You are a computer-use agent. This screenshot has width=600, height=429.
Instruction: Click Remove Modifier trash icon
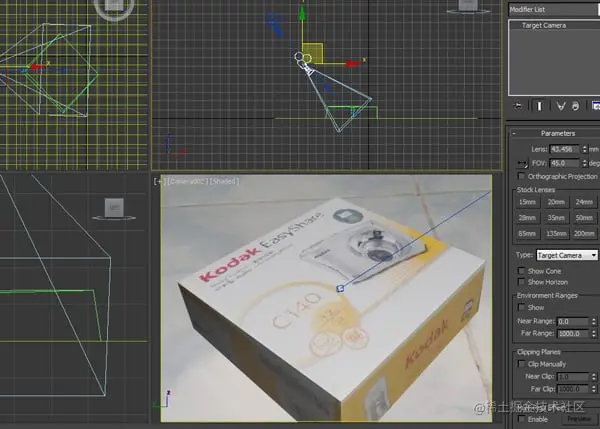point(576,106)
